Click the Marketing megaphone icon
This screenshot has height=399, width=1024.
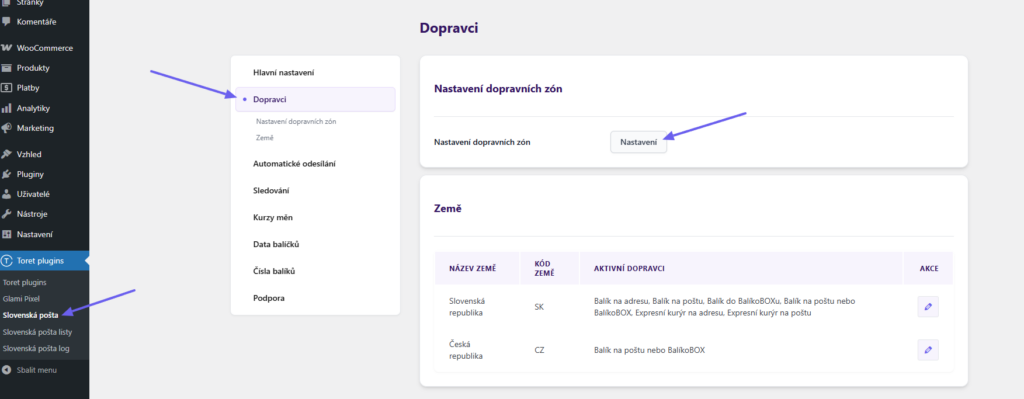pyautogui.click(x=7, y=128)
